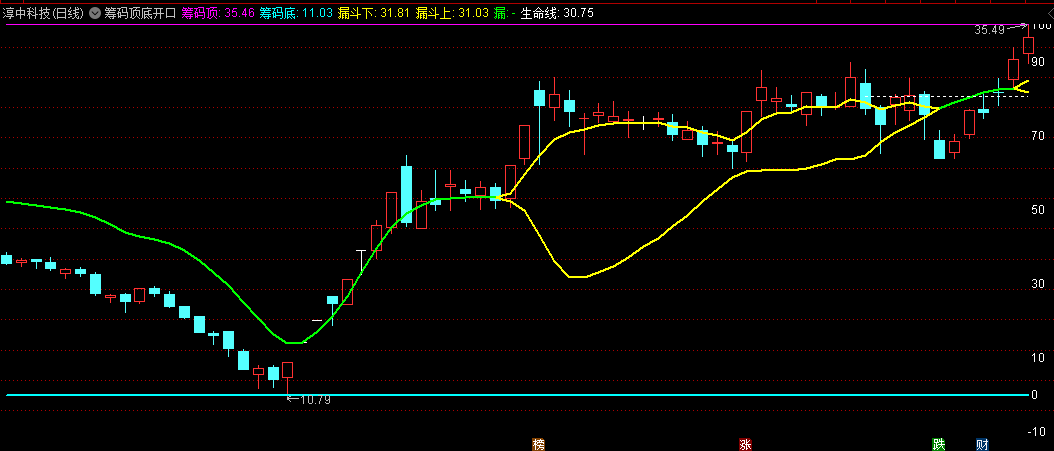Select the 筹码顶: 35.46 value label

[x=218, y=13]
